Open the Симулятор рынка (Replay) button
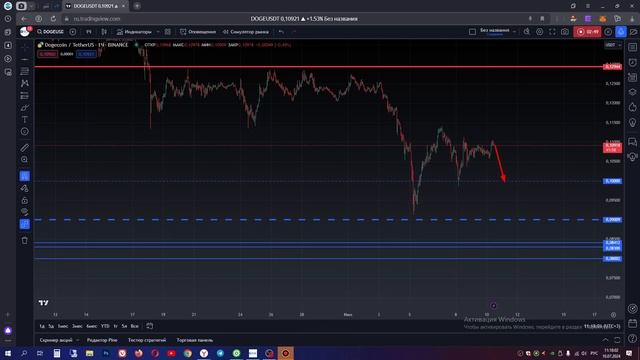Screen dimensions: 640x360 tap(246, 32)
